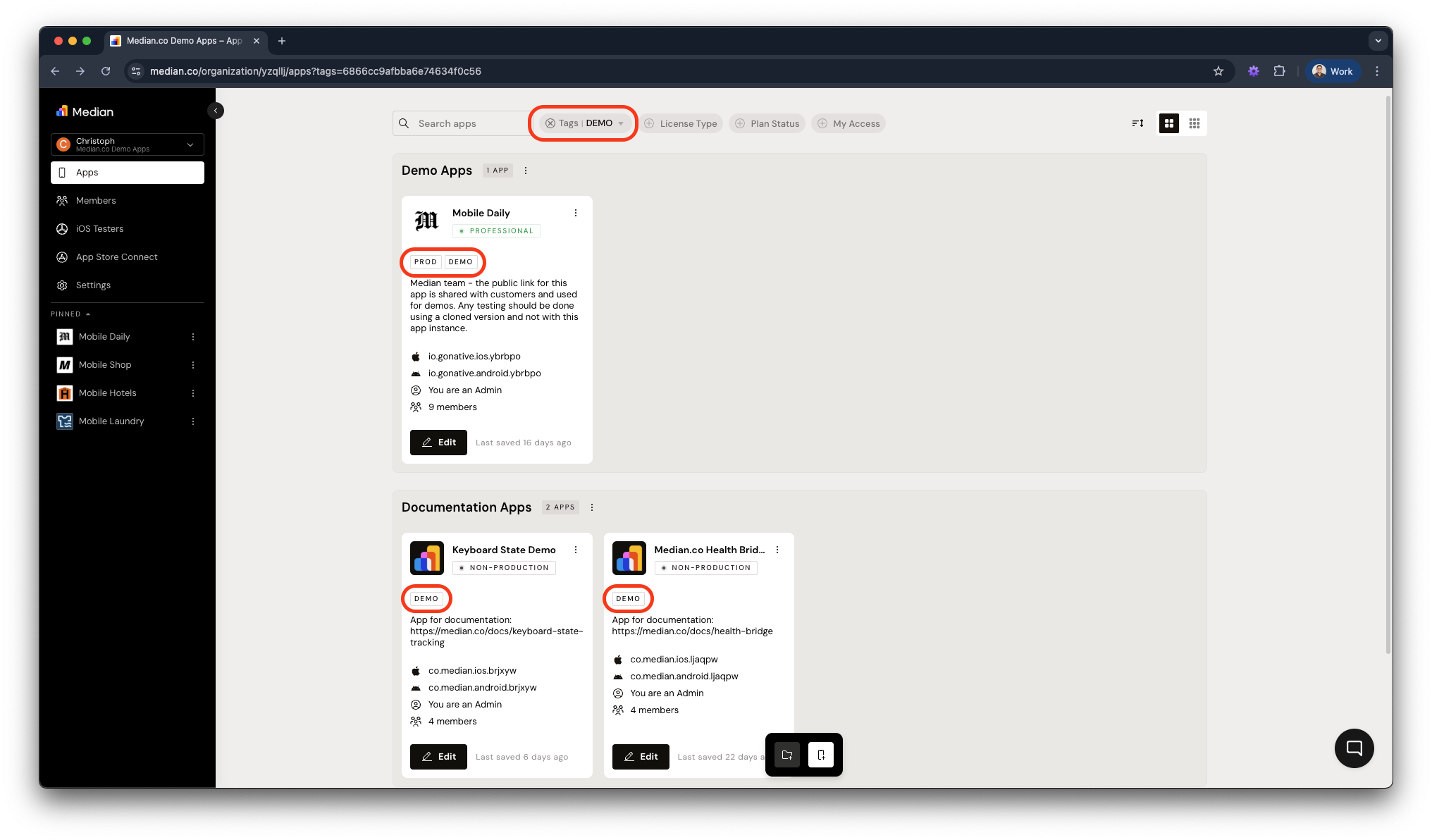The height and width of the screenshot is (840, 1432).
Task: Click the 9 members text
Action: click(x=452, y=407)
